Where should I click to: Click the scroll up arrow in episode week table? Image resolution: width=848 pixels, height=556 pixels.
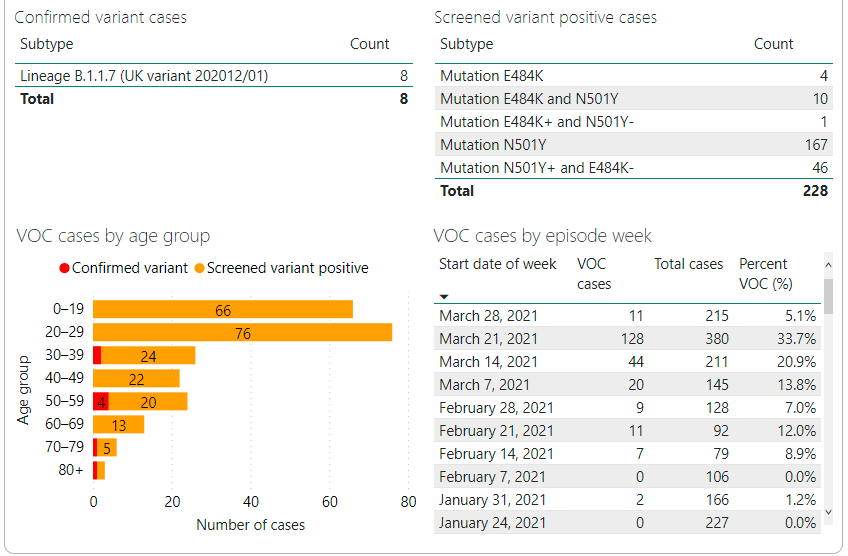[x=828, y=264]
